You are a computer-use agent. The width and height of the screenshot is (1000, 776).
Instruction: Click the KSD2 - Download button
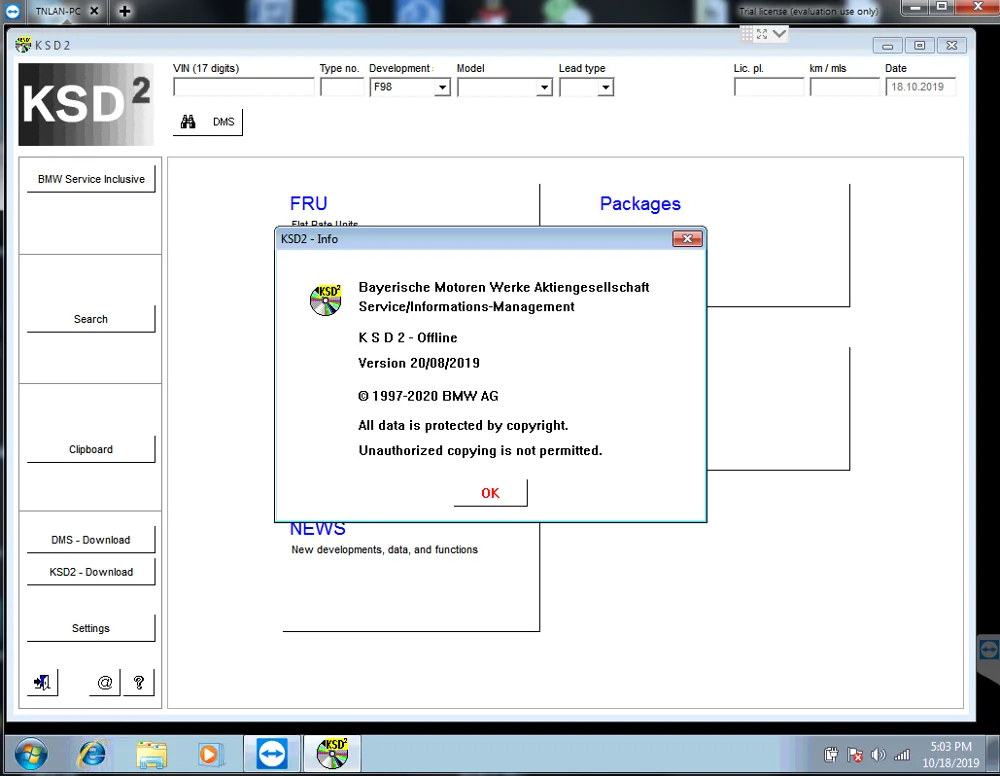click(x=91, y=572)
